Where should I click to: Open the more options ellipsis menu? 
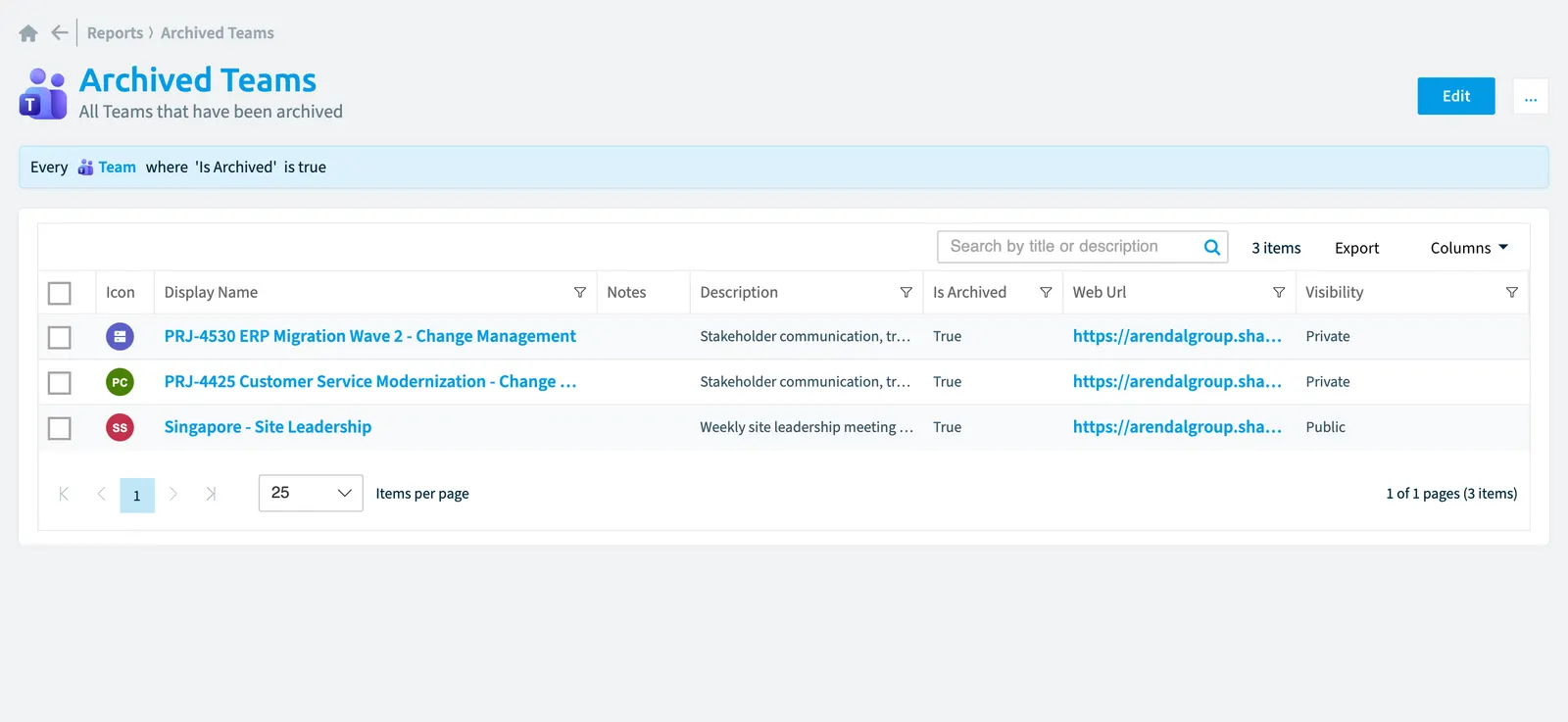pos(1531,96)
